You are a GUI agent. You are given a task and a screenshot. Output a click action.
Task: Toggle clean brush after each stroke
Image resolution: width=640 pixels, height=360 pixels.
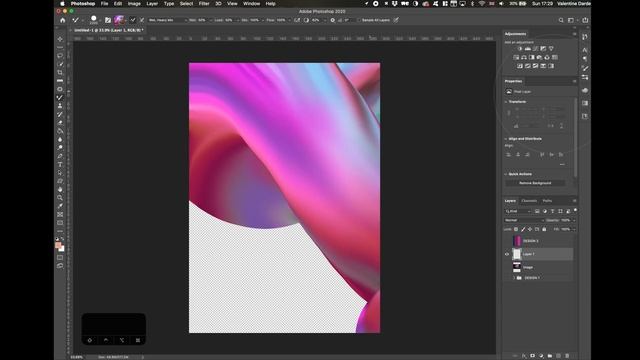(x=142, y=20)
